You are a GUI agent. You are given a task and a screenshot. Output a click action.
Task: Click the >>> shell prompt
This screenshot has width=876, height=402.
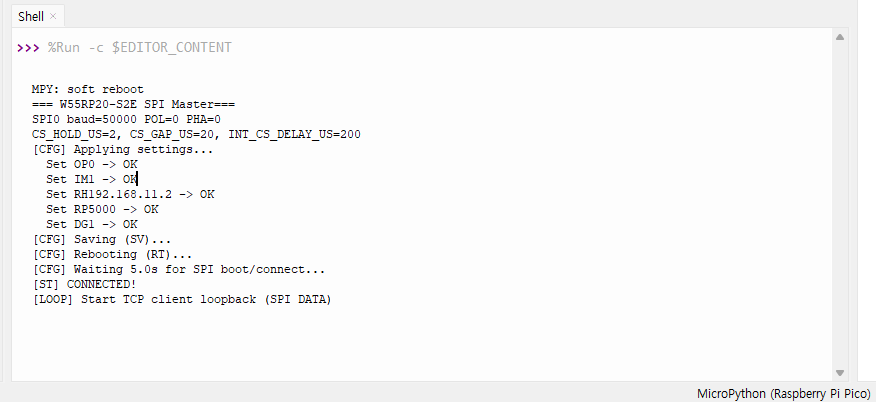tap(27, 48)
